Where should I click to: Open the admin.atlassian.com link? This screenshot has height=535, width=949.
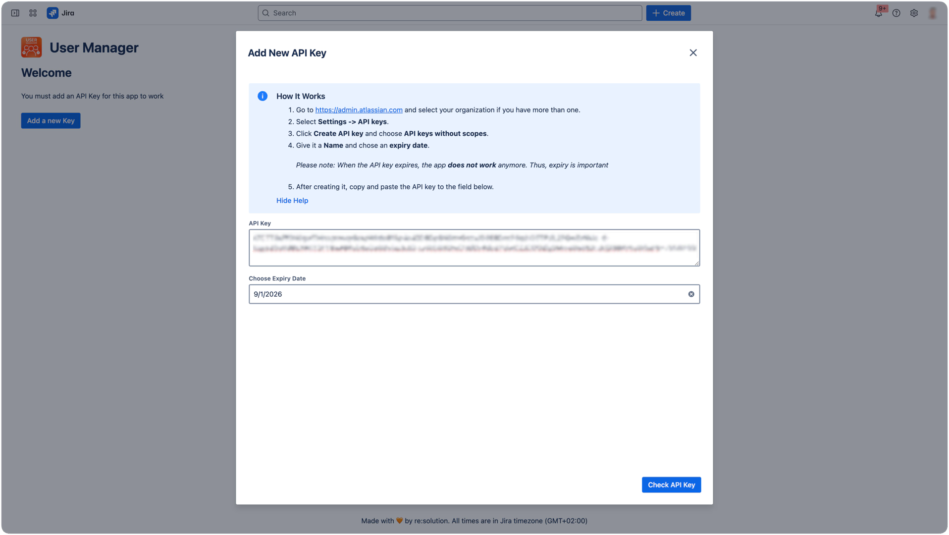point(359,110)
